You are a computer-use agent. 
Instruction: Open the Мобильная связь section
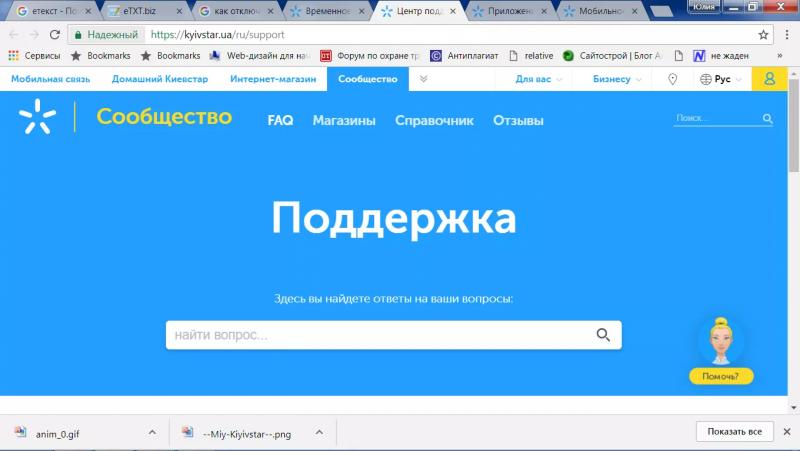pyautogui.click(x=51, y=79)
